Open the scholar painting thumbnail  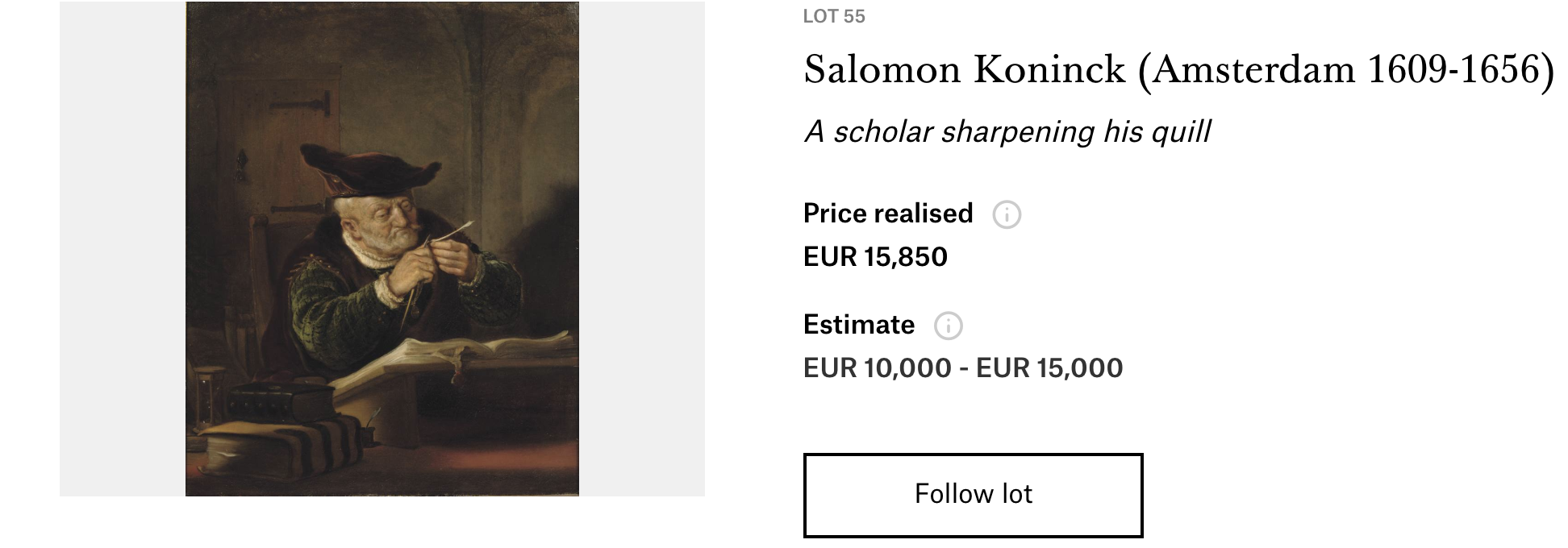pos(382,248)
